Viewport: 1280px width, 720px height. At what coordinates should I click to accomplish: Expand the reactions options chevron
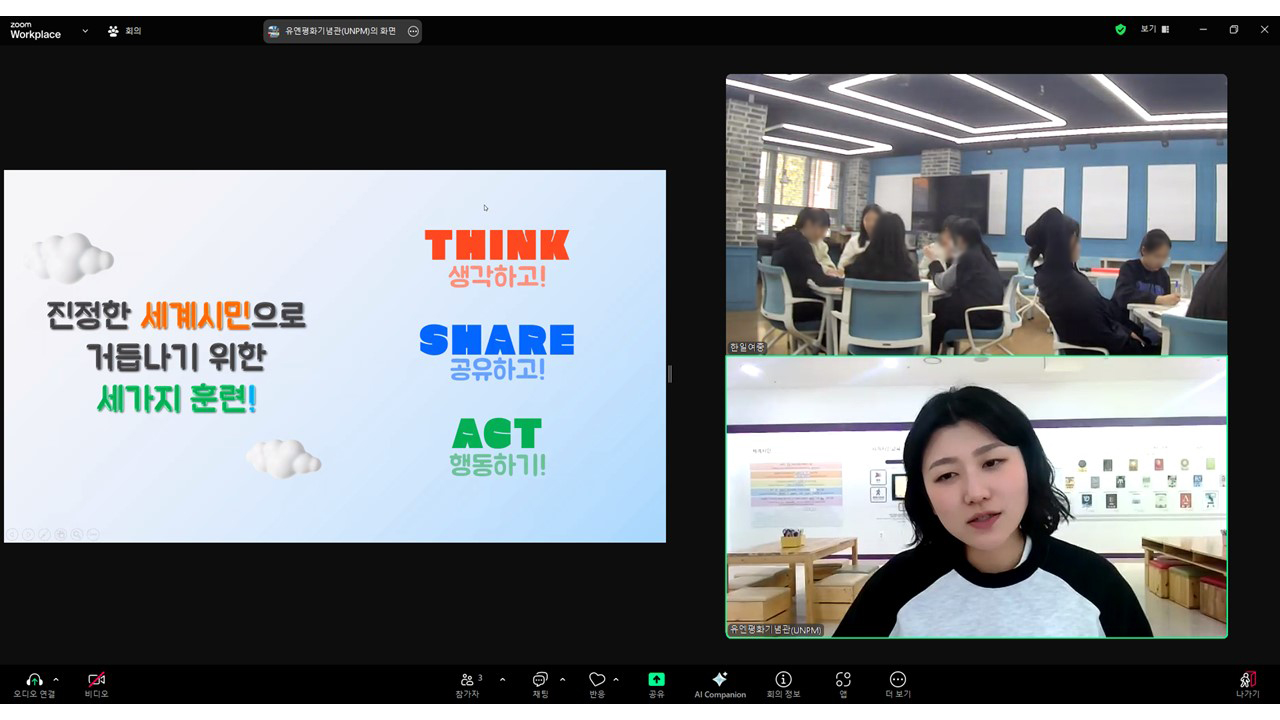616,680
